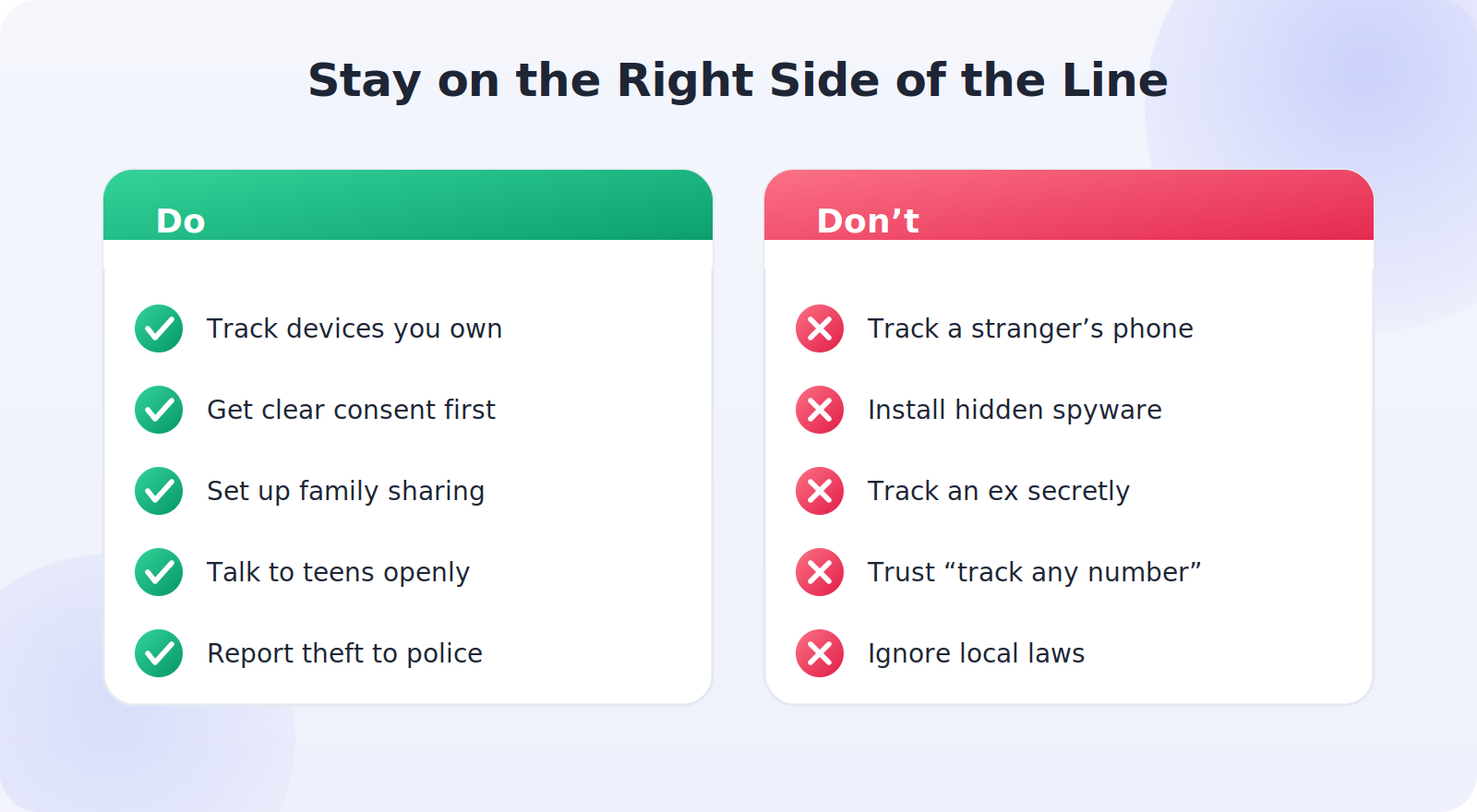
Task: Click the green Do header
Action: click(408, 205)
